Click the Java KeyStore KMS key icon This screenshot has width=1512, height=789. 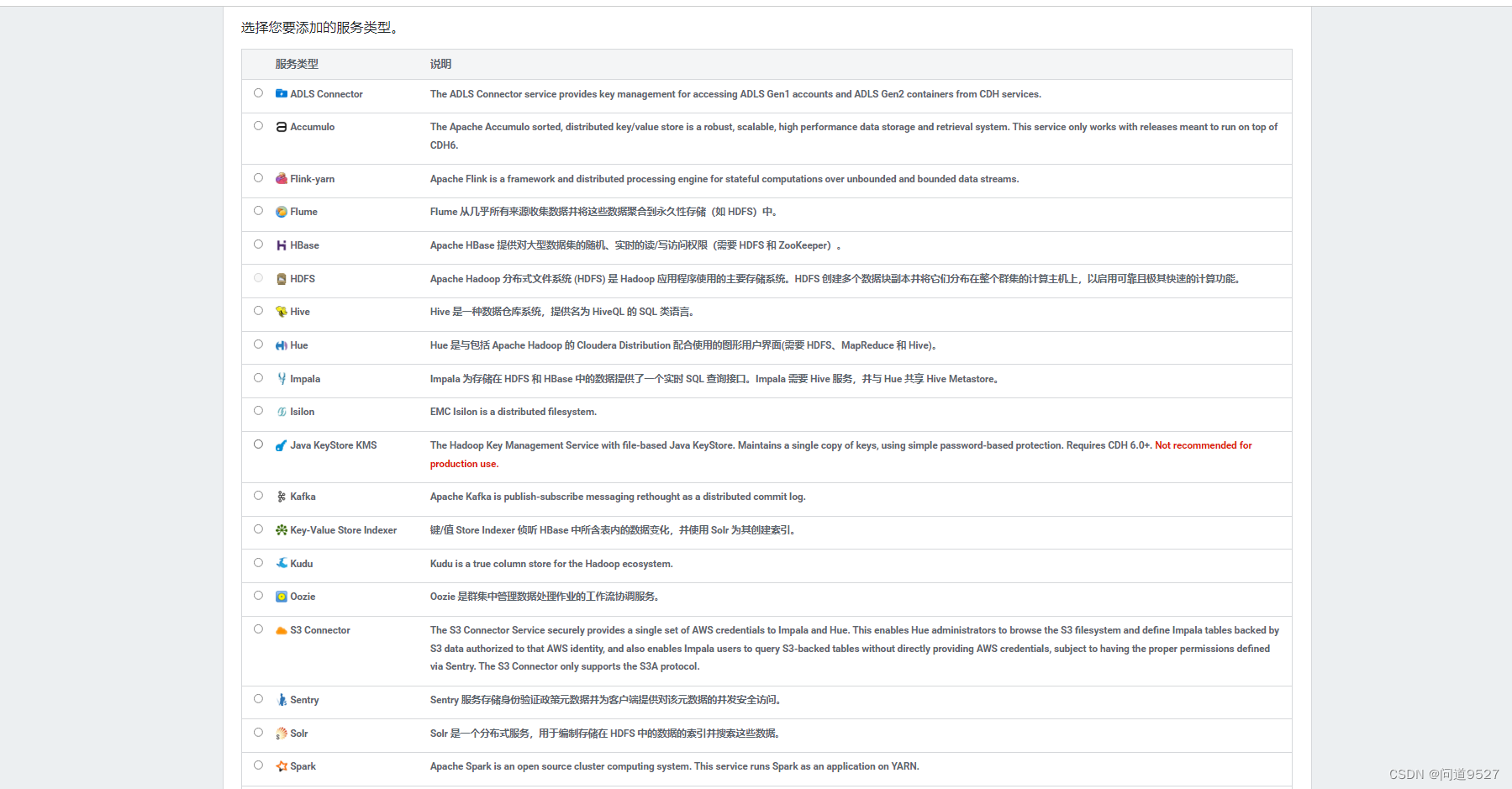pyautogui.click(x=282, y=445)
